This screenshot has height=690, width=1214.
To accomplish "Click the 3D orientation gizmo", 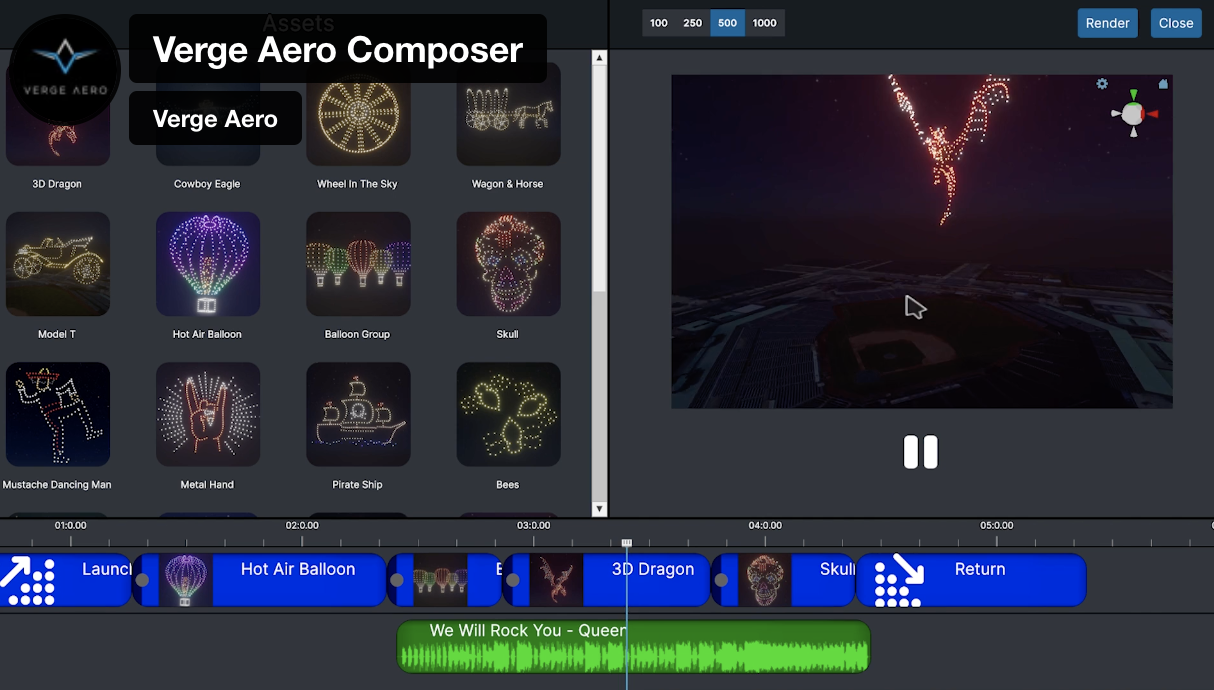I will tap(1133, 112).
